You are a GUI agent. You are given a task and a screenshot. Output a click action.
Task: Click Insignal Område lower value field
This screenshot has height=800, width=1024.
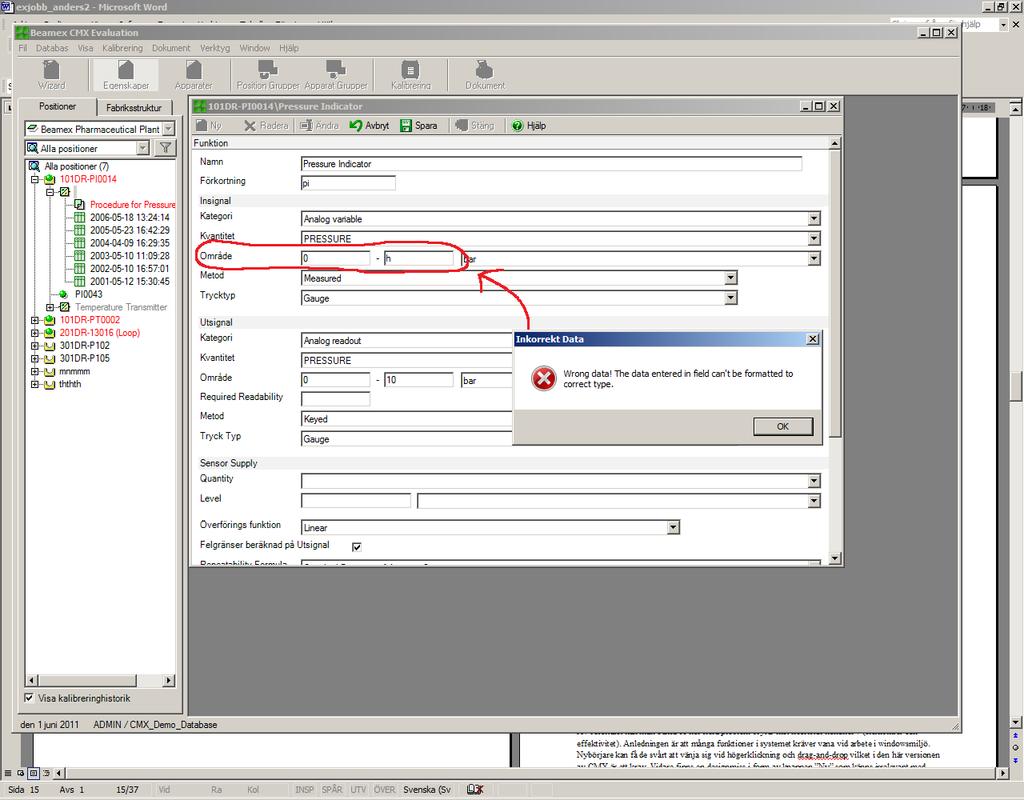336,258
